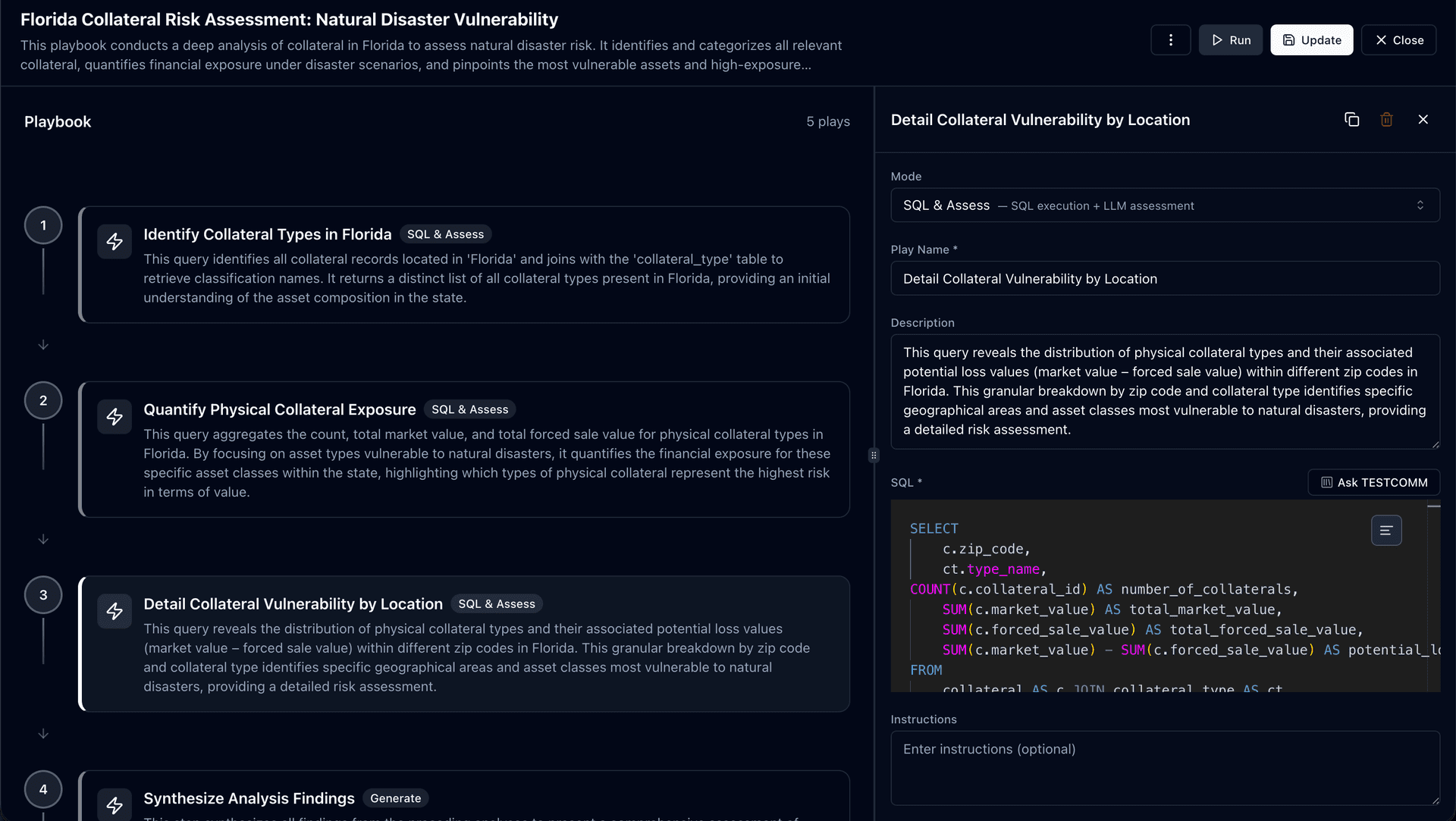Image resolution: width=1456 pixels, height=821 pixels.
Task: Edit the Play Name input field
Action: coord(1165,278)
